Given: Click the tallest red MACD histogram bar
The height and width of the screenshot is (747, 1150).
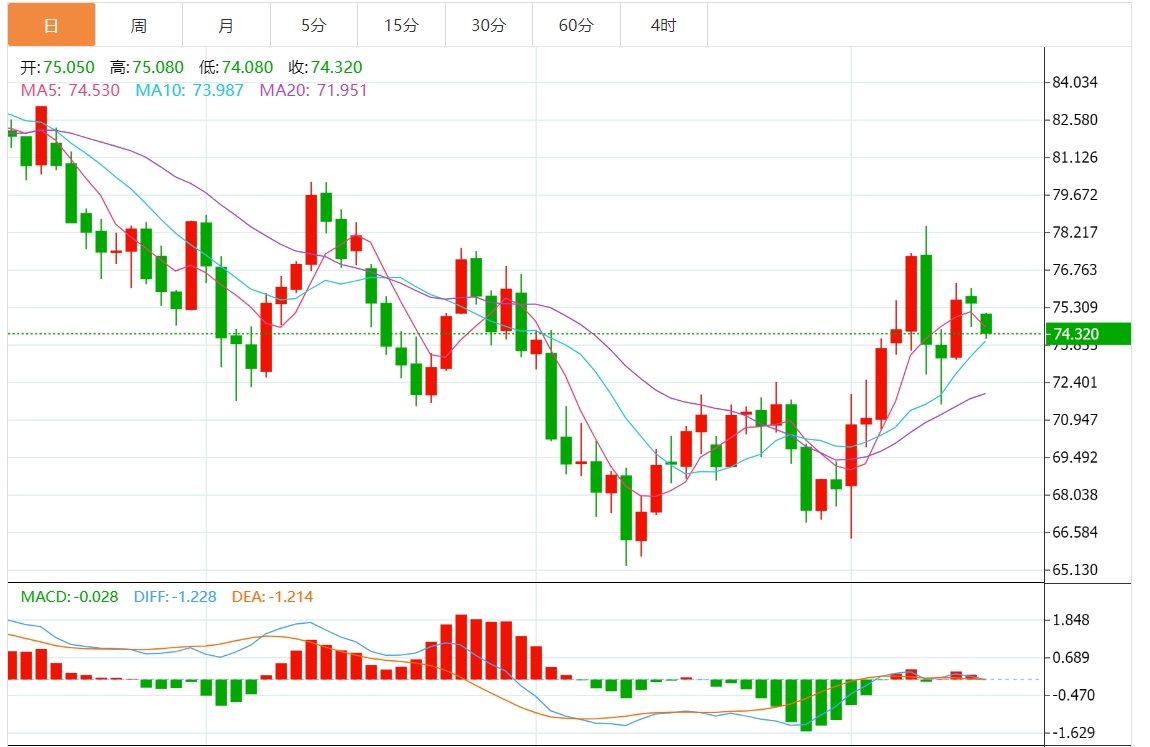Looking at the screenshot, I should 461,647.
